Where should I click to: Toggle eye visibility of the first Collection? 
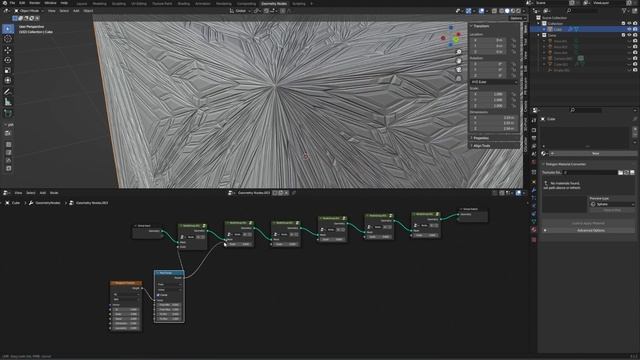[x=629, y=24]
